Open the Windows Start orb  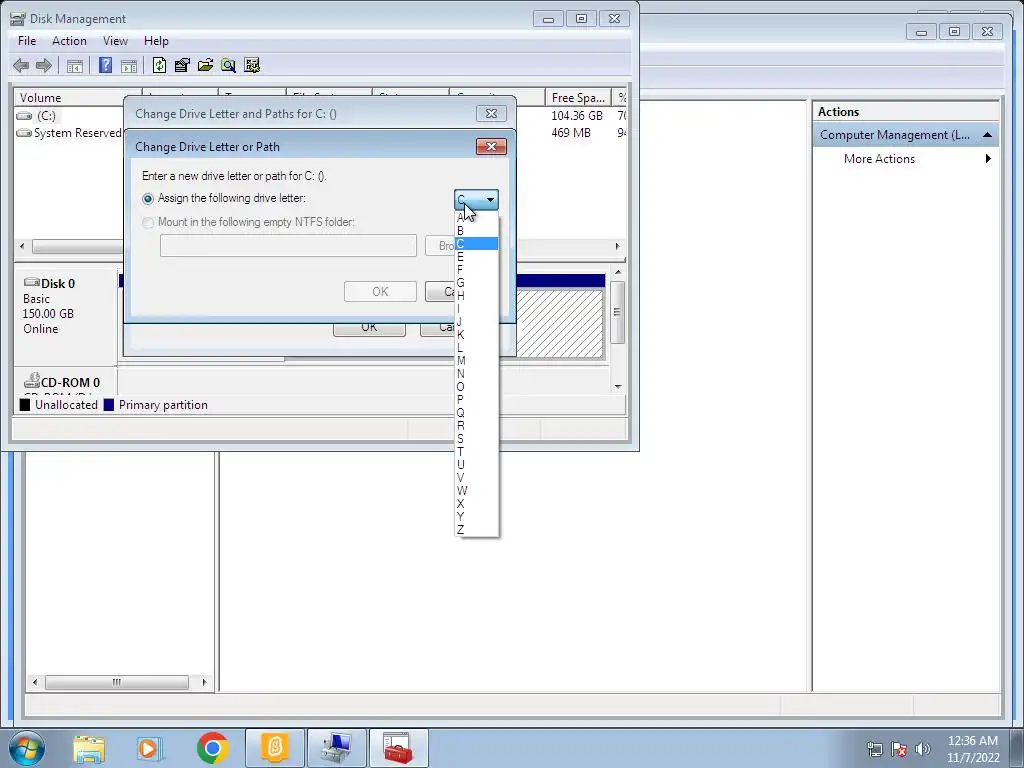pyautogui.click(x=27, y=748)
